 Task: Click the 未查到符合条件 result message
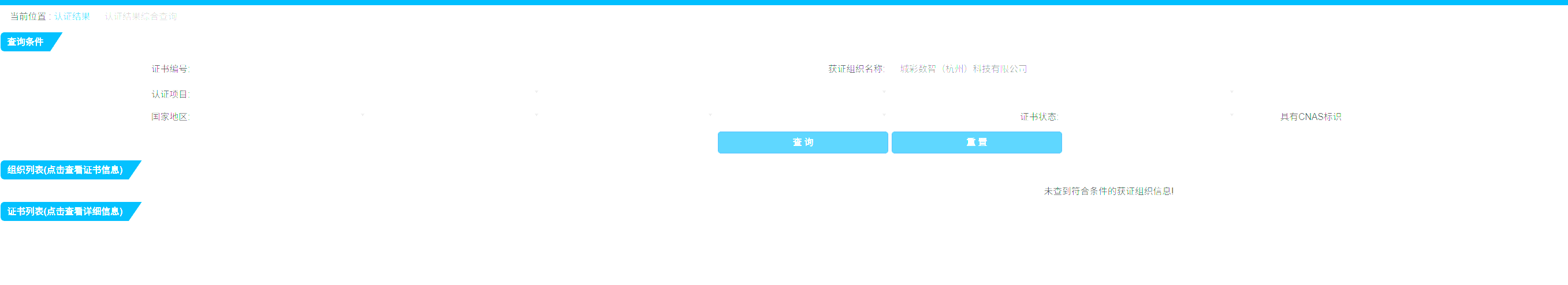tap(1108, 192)
